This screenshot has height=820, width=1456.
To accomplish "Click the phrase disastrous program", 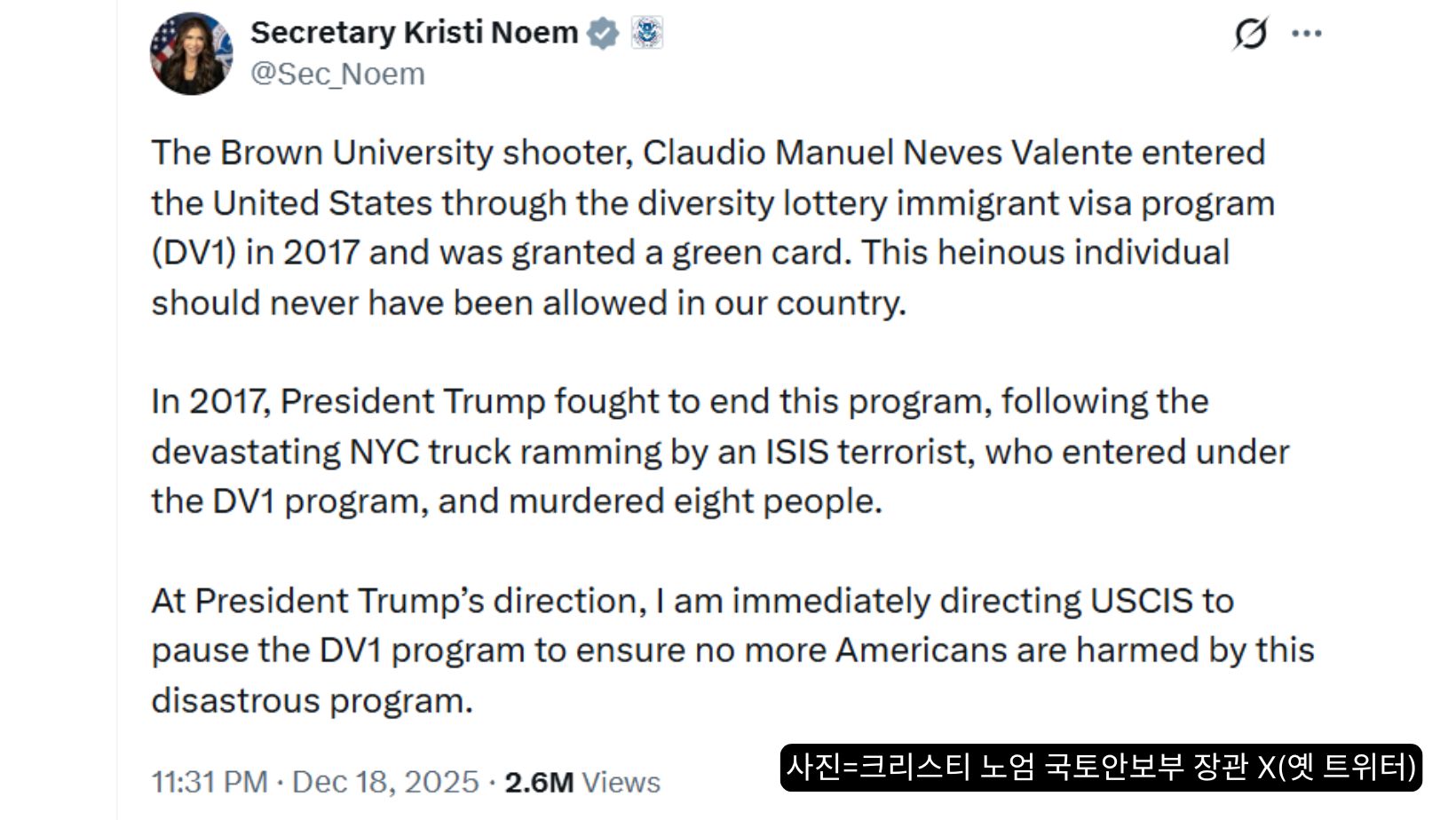I will pyautogui.click(x=312, y=701).
